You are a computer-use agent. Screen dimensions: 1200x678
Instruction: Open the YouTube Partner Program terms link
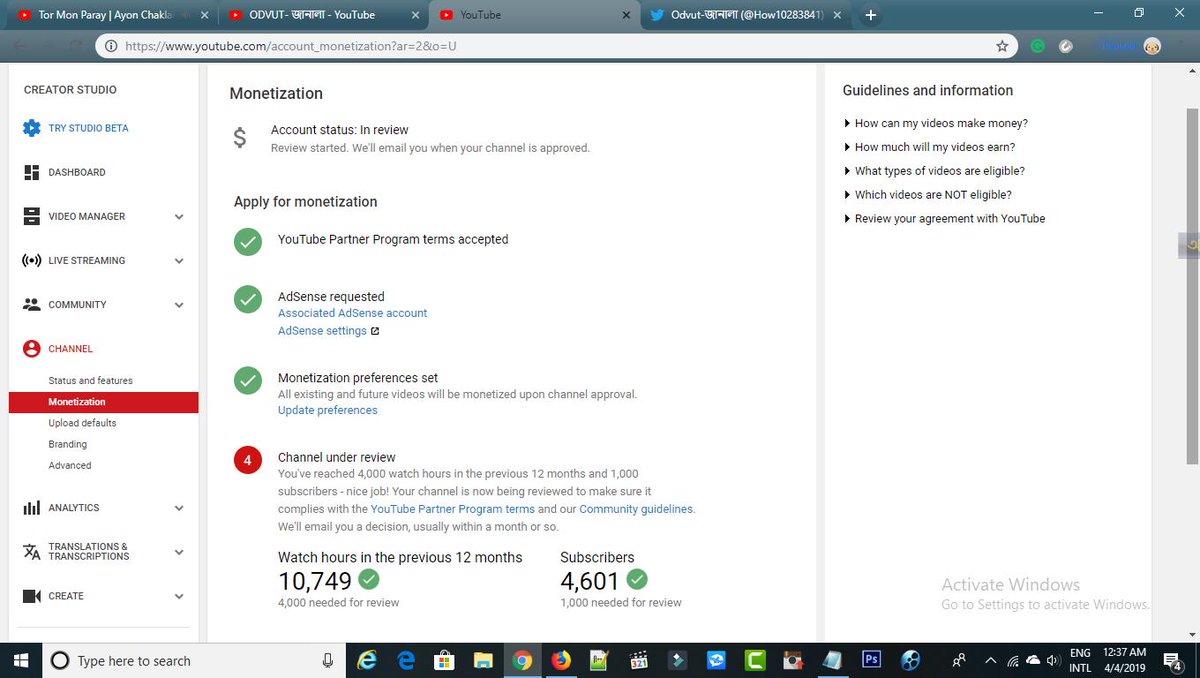coord(452,509)
